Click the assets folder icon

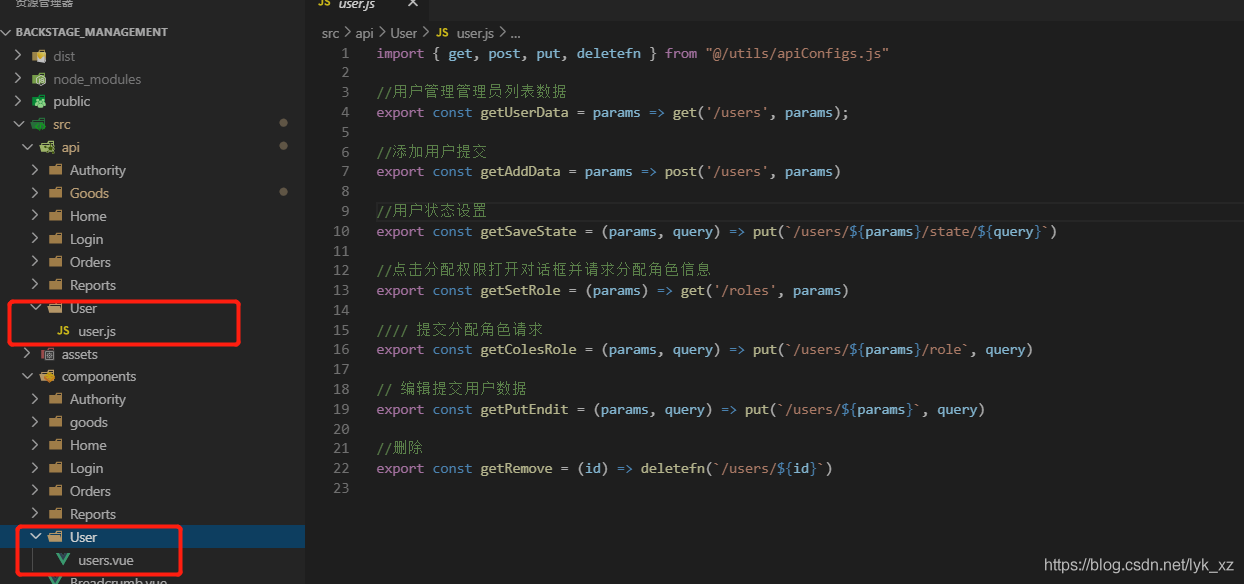tap(47, 354)
